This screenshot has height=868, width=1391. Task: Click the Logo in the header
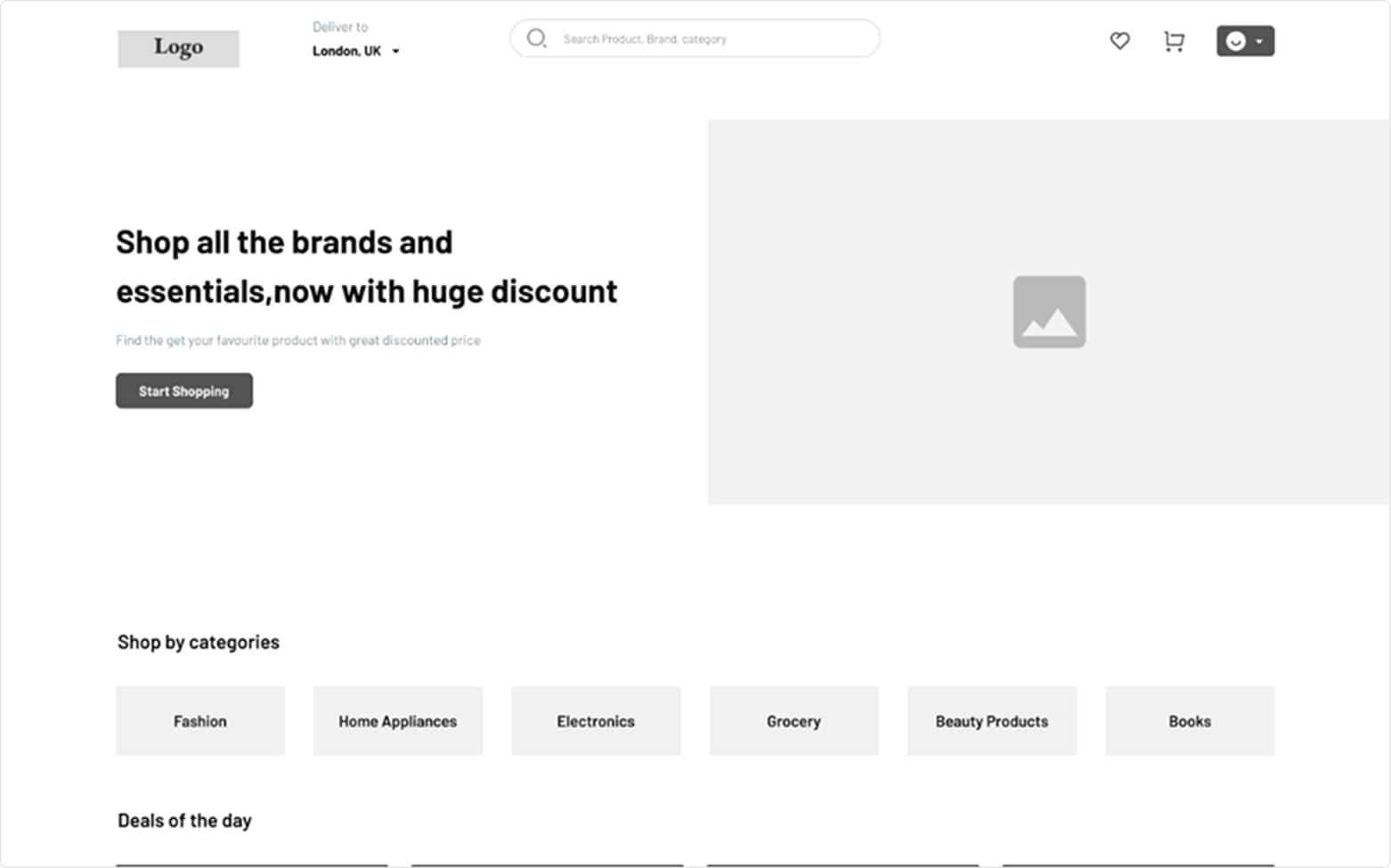(178, 48)
